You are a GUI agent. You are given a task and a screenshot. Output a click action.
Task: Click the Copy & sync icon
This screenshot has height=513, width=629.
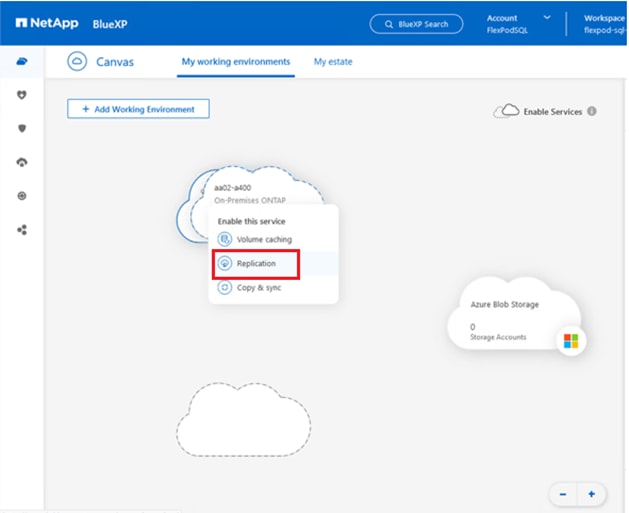point(225,288)
